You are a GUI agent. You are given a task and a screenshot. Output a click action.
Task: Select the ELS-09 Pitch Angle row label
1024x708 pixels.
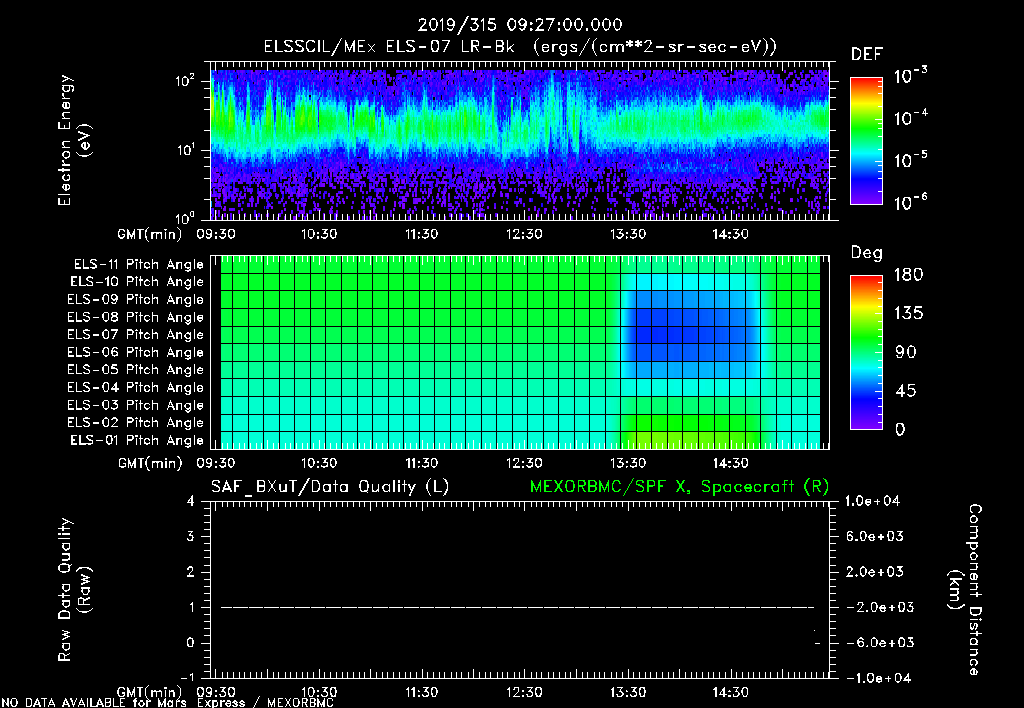coord(136,300)
